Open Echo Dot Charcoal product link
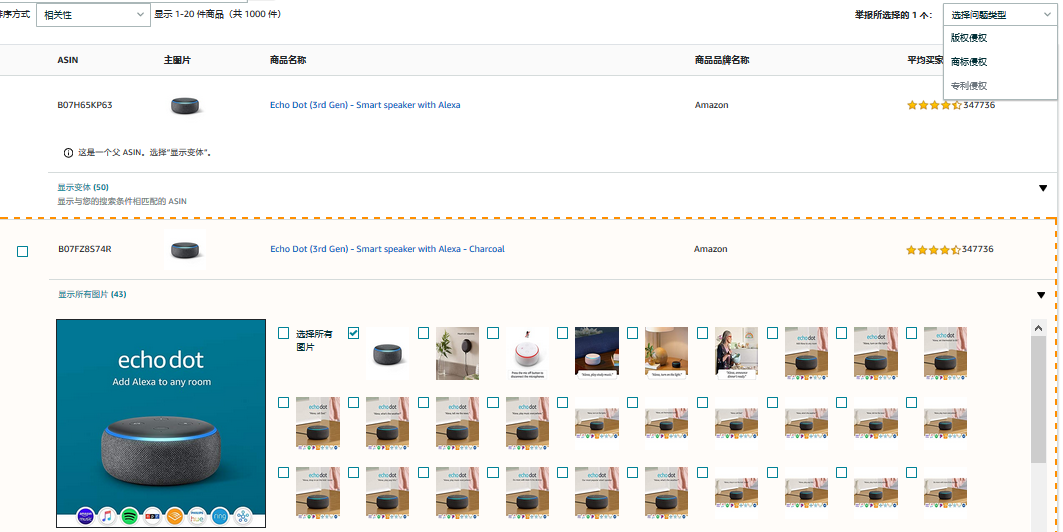Screen dimensions: 1063x532 (x=387, y=249)
